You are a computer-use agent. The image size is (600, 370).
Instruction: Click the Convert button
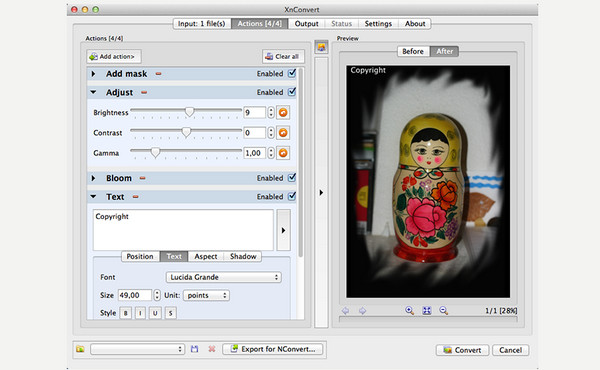(462, 350)
